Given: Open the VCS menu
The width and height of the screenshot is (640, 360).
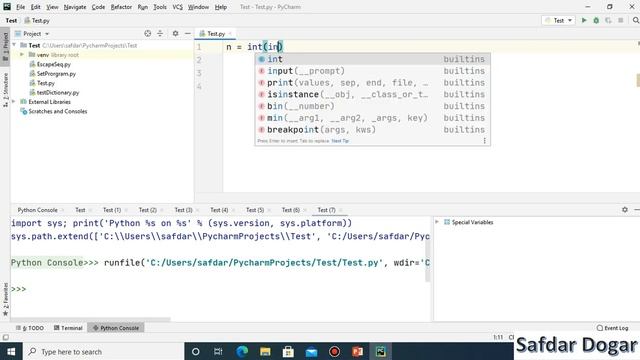Looking at the screenshot, I should pyautogui.click(x=177, y=7).
